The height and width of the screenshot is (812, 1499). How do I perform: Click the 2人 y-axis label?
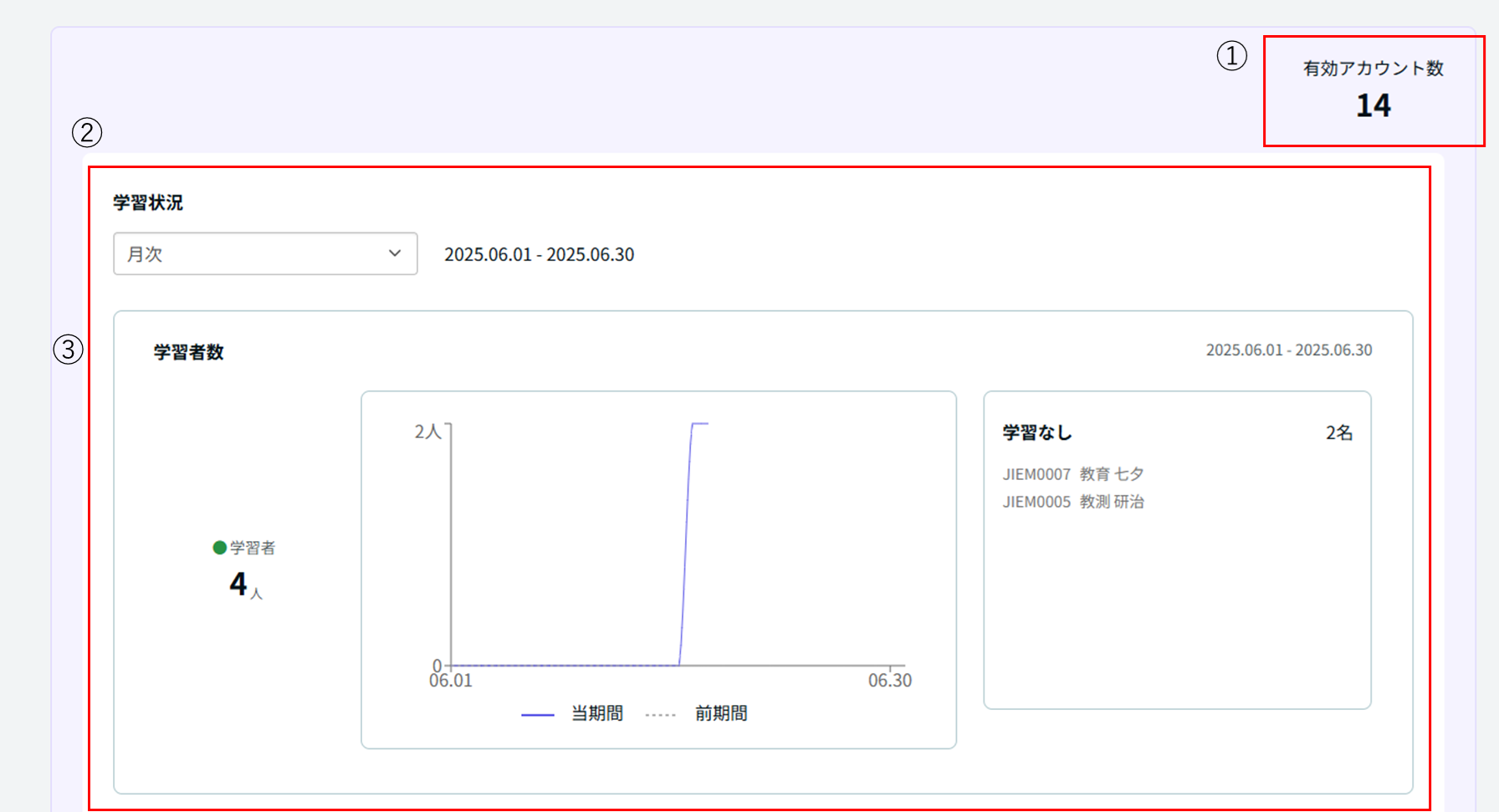(x=427, y=432)
